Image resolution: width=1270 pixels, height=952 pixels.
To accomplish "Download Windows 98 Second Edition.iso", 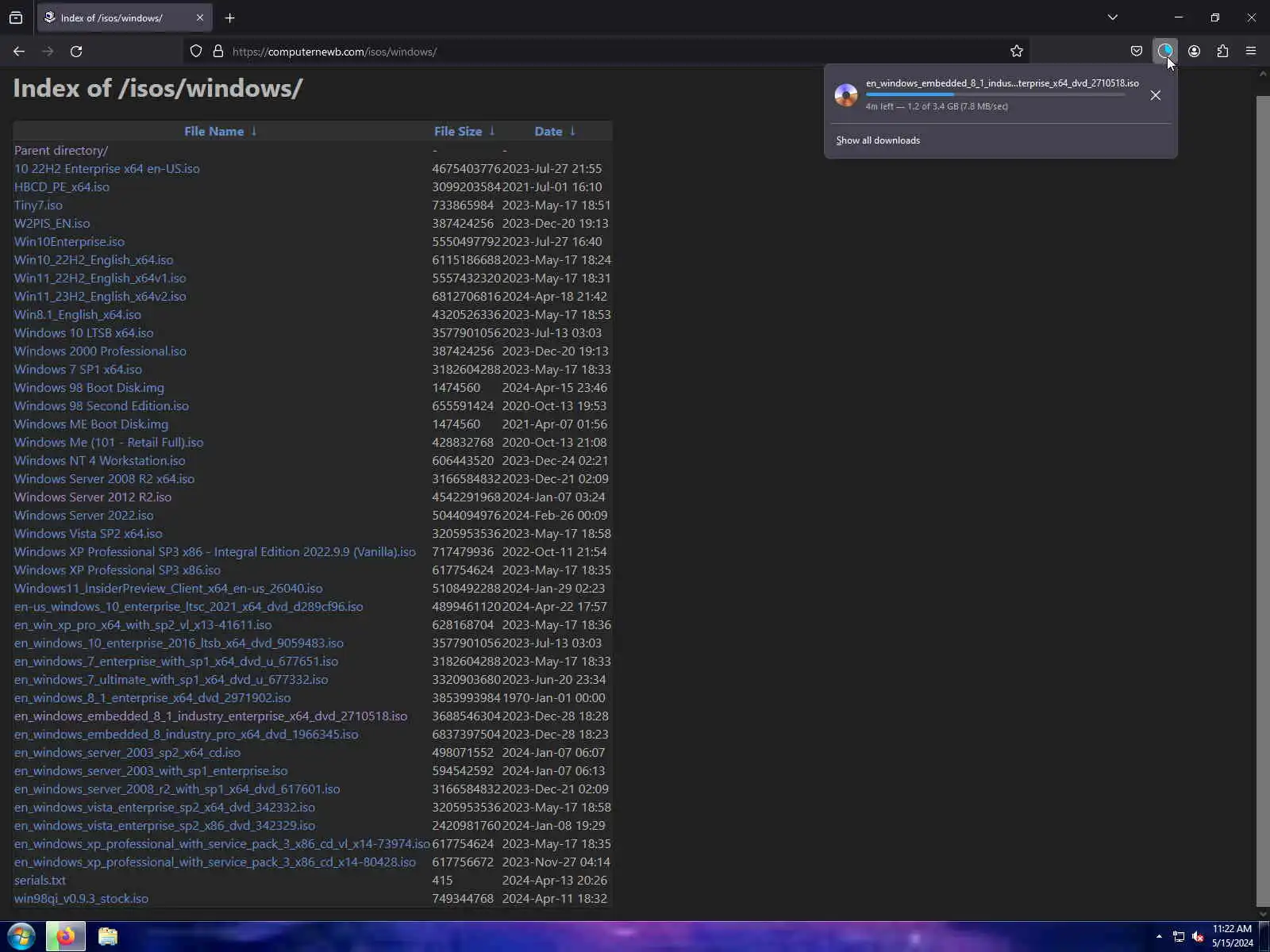I will (x=102, y=406).
